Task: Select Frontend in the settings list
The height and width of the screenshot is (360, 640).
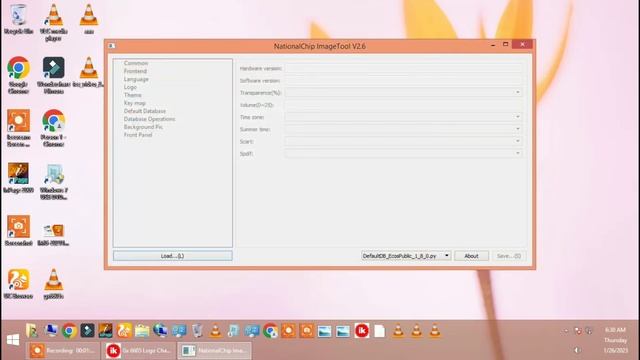Action: click(x=135, y=71)
